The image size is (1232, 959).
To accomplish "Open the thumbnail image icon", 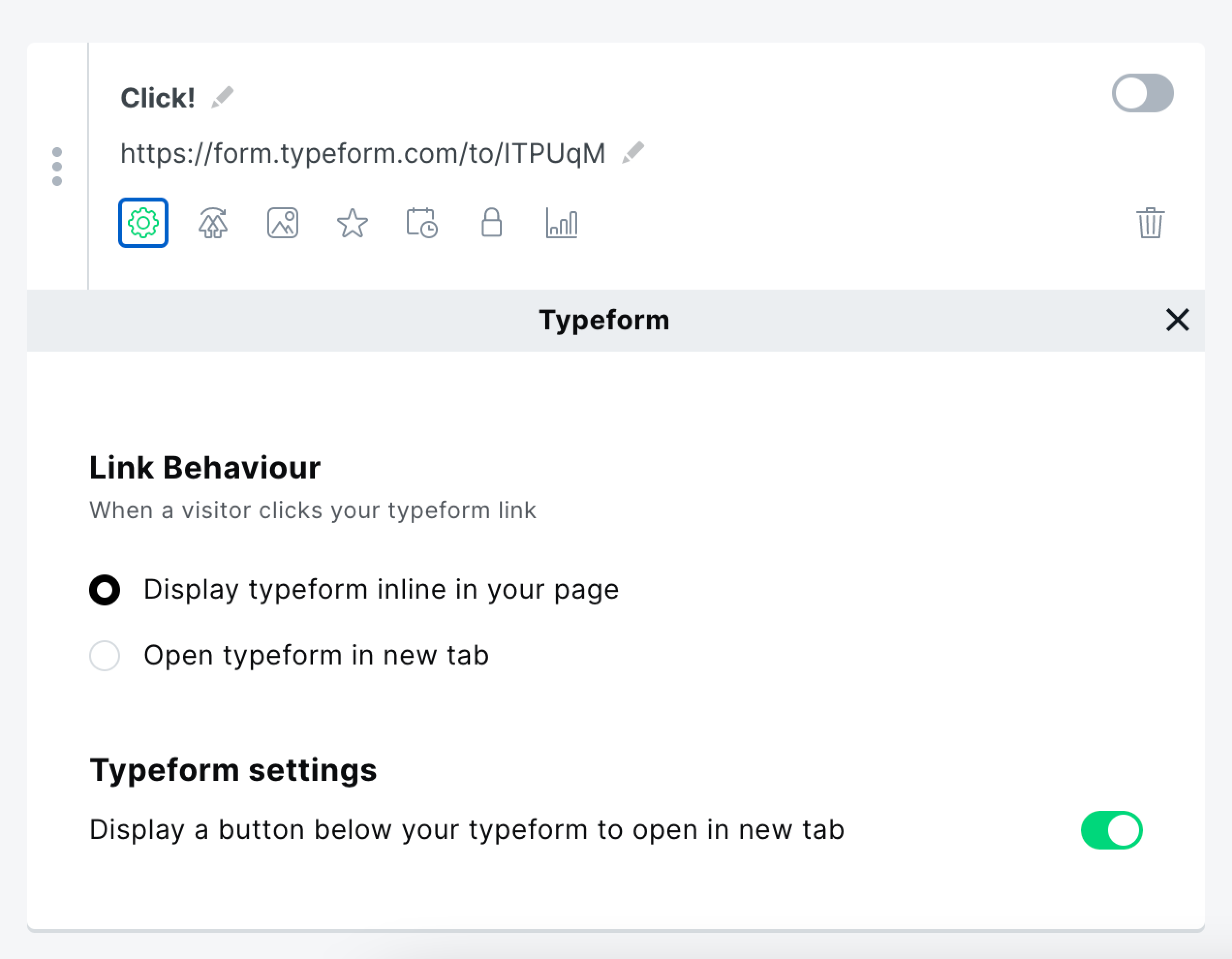I will (283, 223).
